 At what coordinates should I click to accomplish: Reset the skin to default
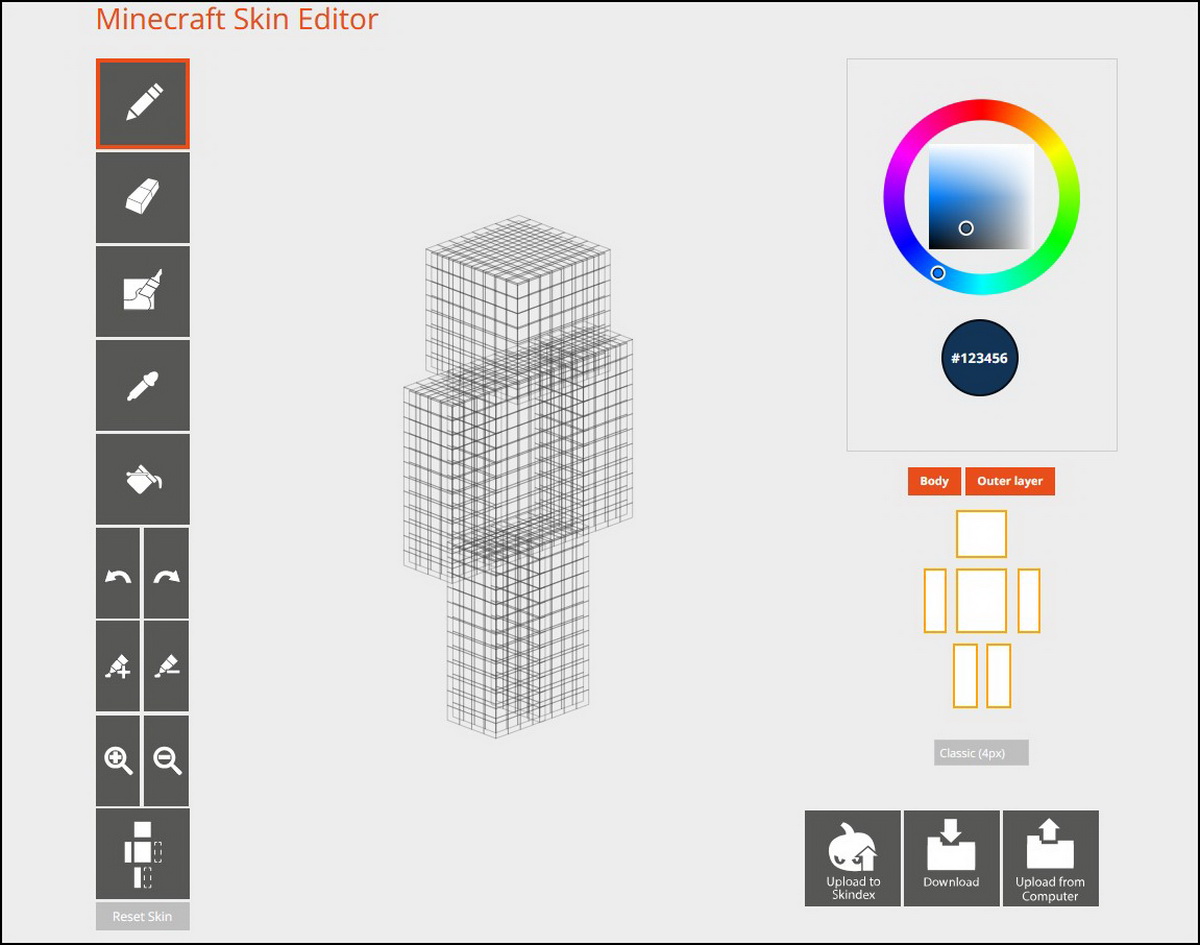143,916
